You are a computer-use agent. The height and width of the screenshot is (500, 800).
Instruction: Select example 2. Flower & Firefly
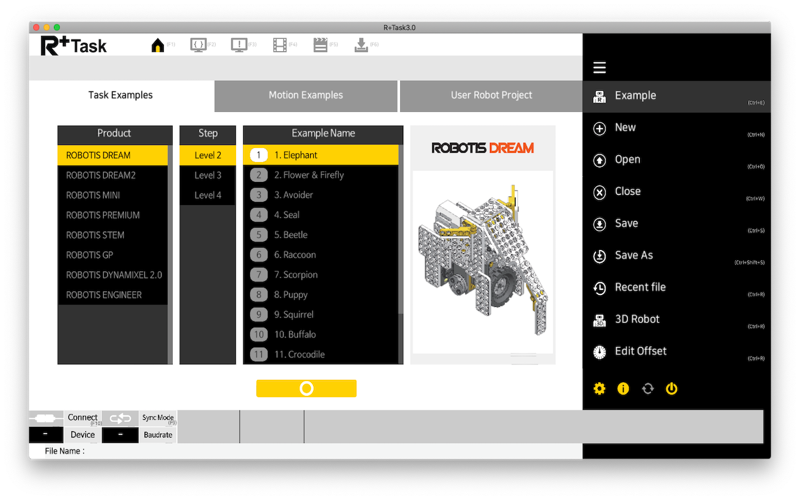click(x=321, y=175)
